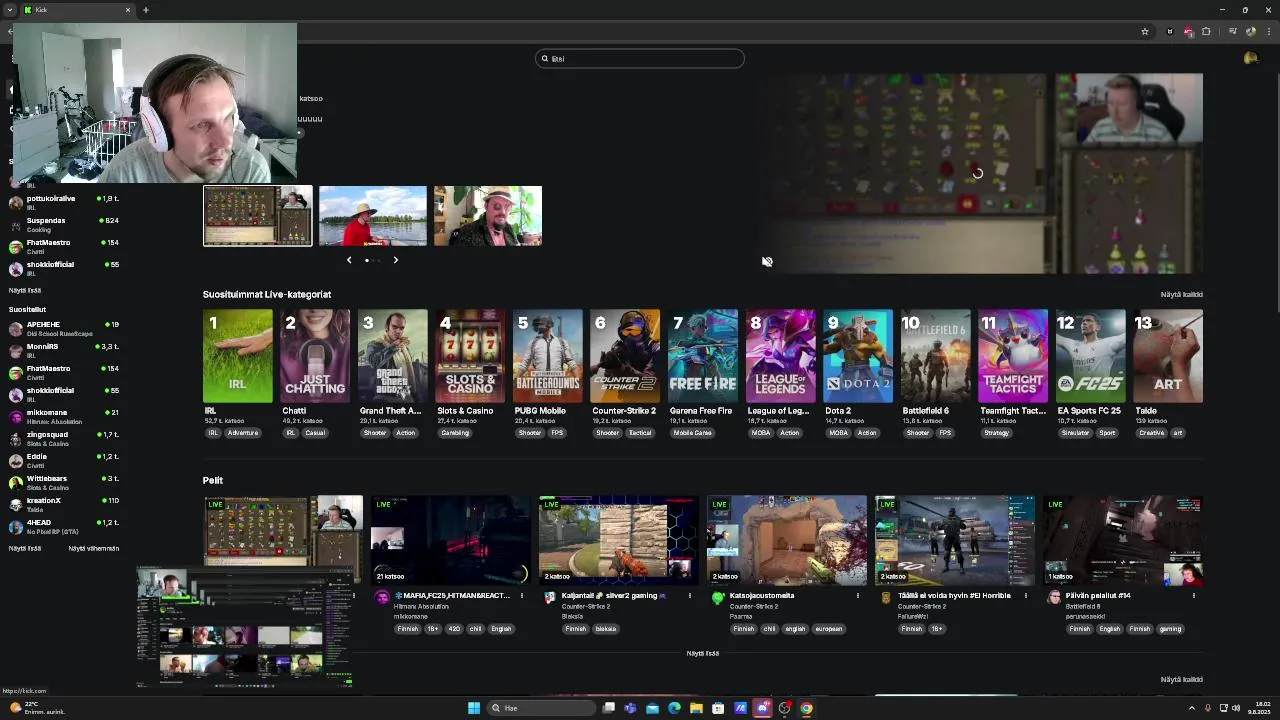Open kreationX channel in recommended list
Viewport: 1280px width, 720px height.
click(x=64, y=504)
